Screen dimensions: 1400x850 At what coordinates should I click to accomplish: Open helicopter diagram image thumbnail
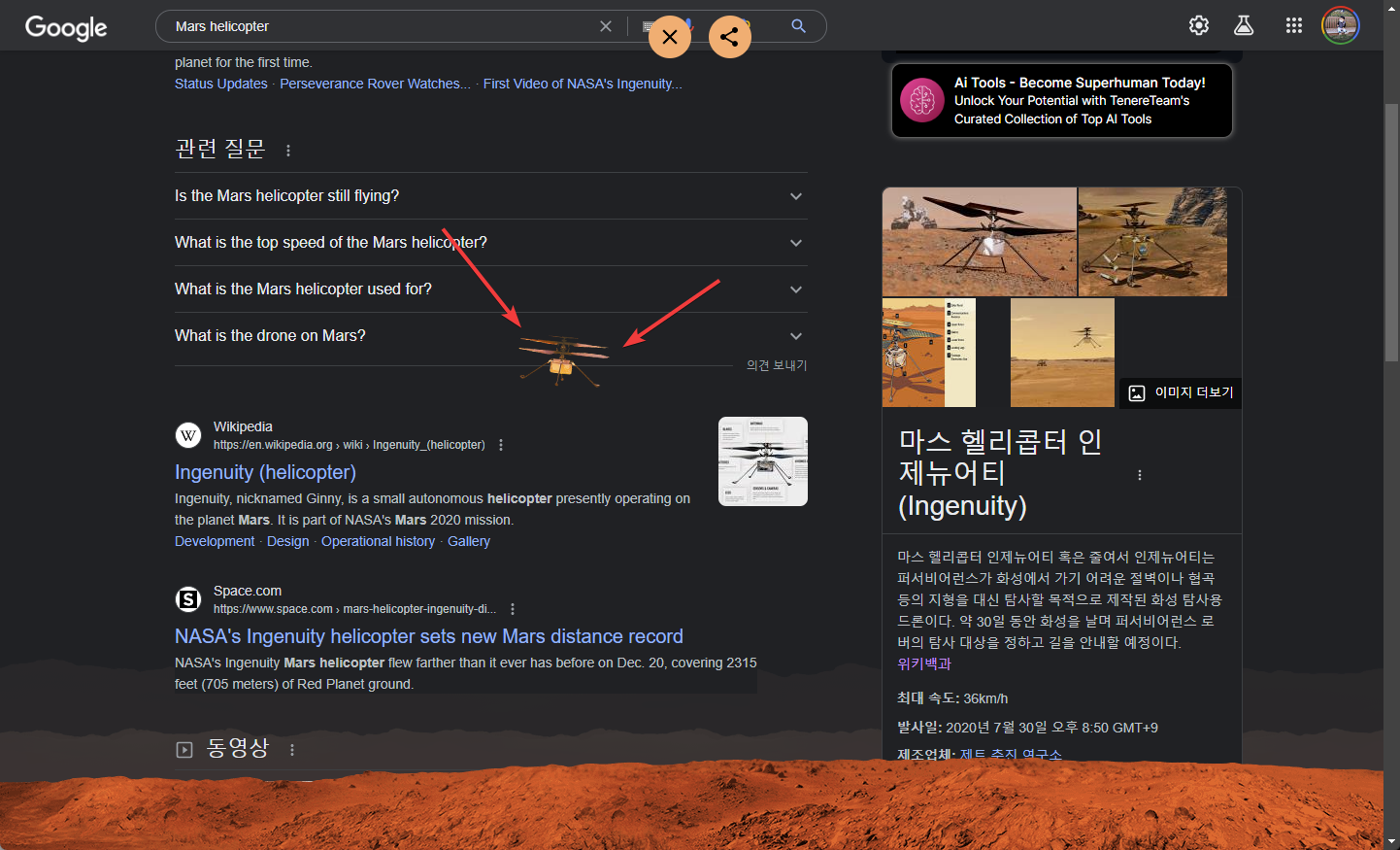coord(929,353)
